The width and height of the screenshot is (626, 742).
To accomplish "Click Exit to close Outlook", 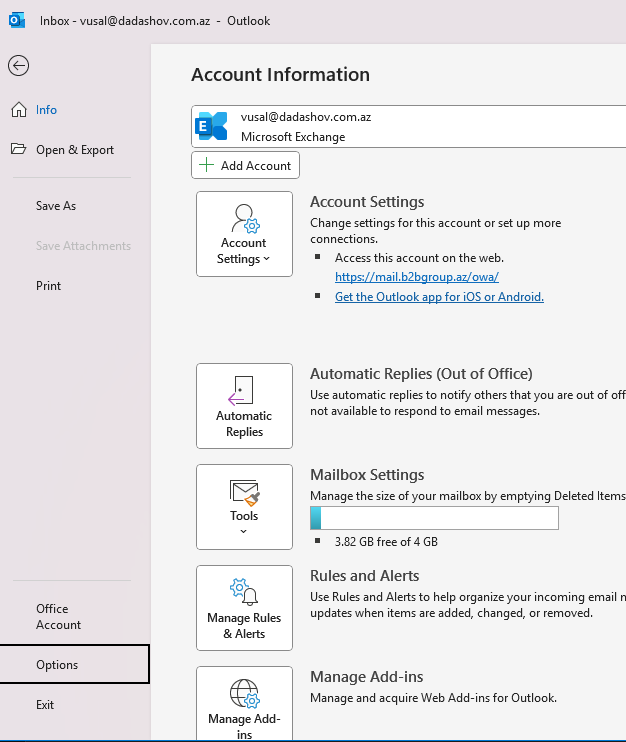I will (45, 705).
